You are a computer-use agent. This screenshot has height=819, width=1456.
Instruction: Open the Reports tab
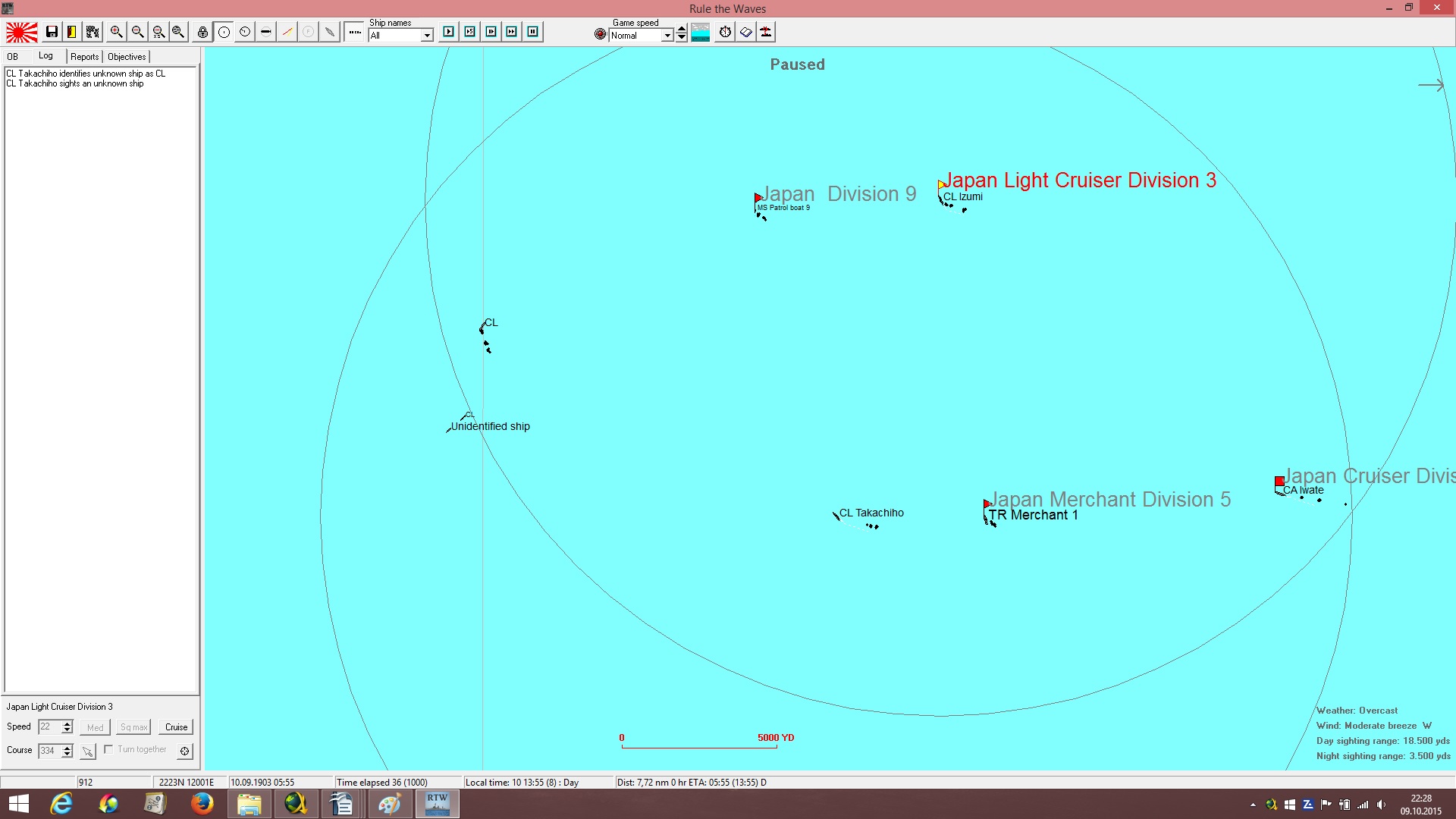[85, 57]
